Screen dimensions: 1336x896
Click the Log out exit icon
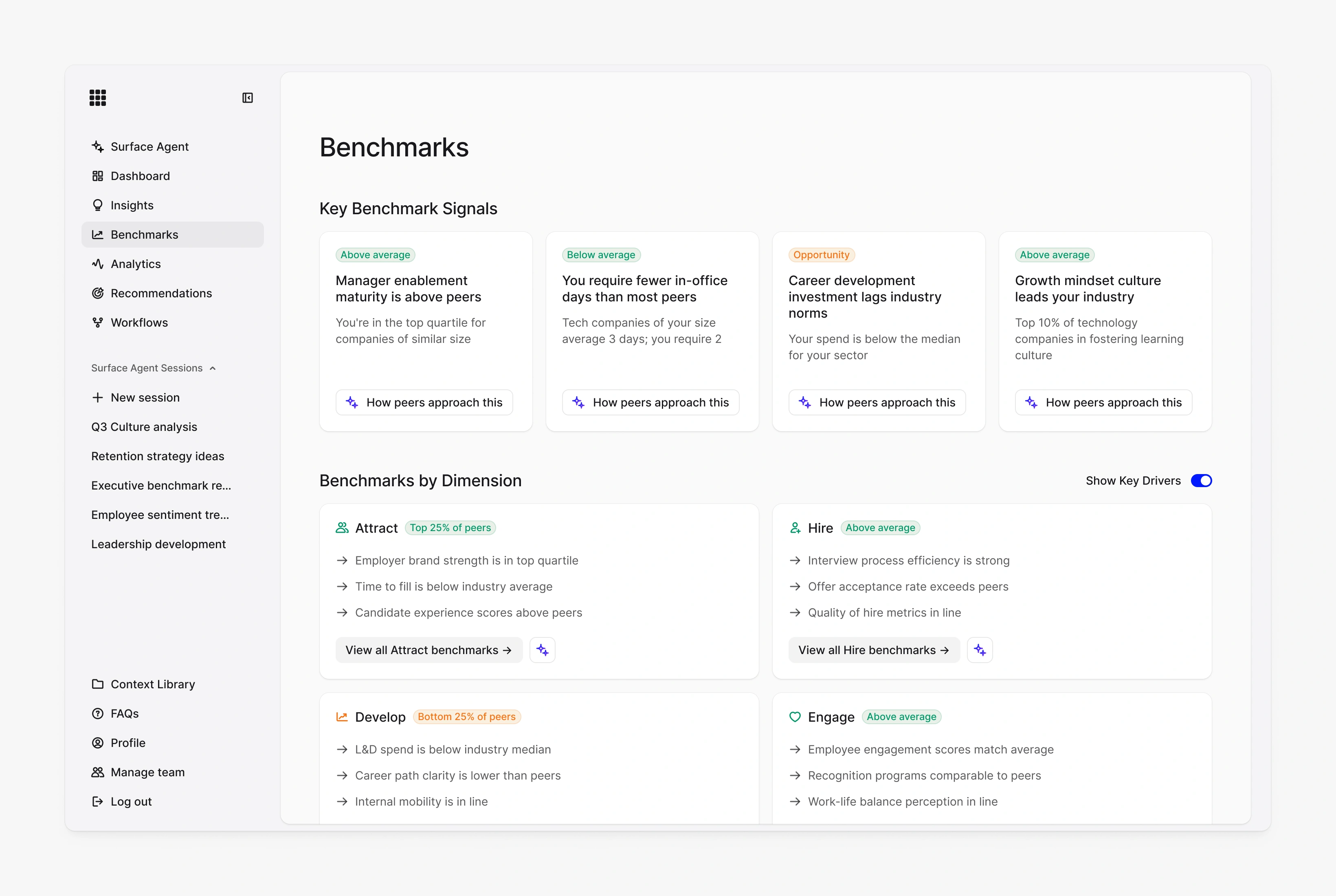click(x=98, y=802)
